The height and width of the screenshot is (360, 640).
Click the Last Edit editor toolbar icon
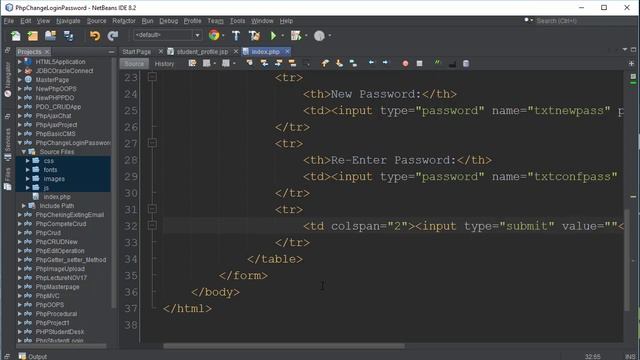pyautogui.click(x=192, y=63)
